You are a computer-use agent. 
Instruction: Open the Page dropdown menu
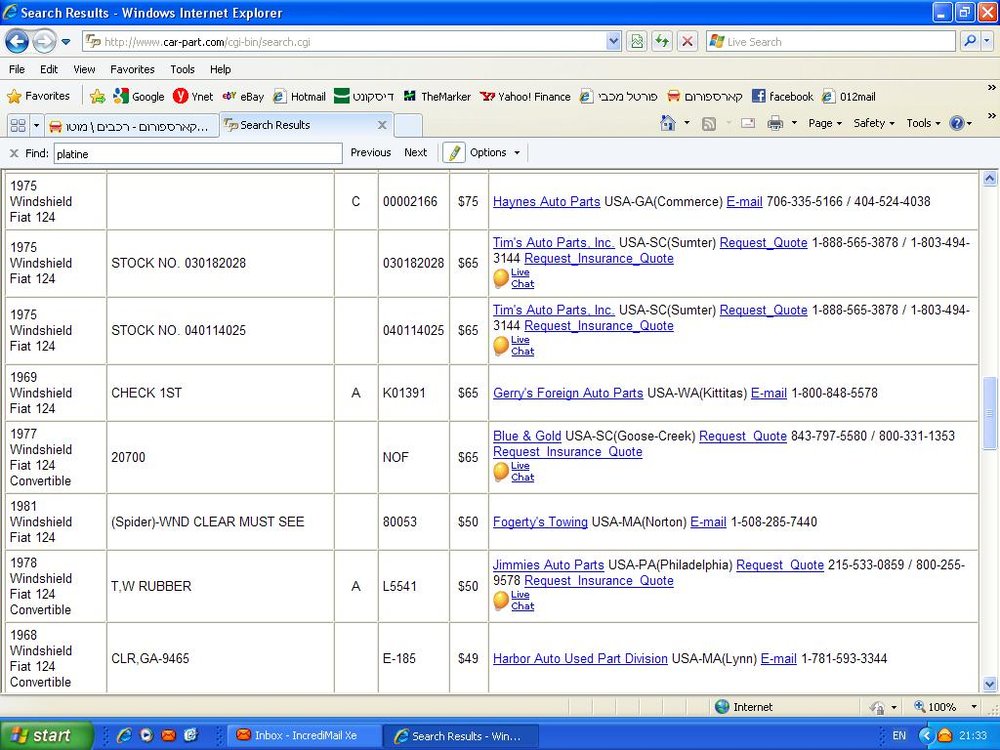pyautogui.click(x=825, y=123)
